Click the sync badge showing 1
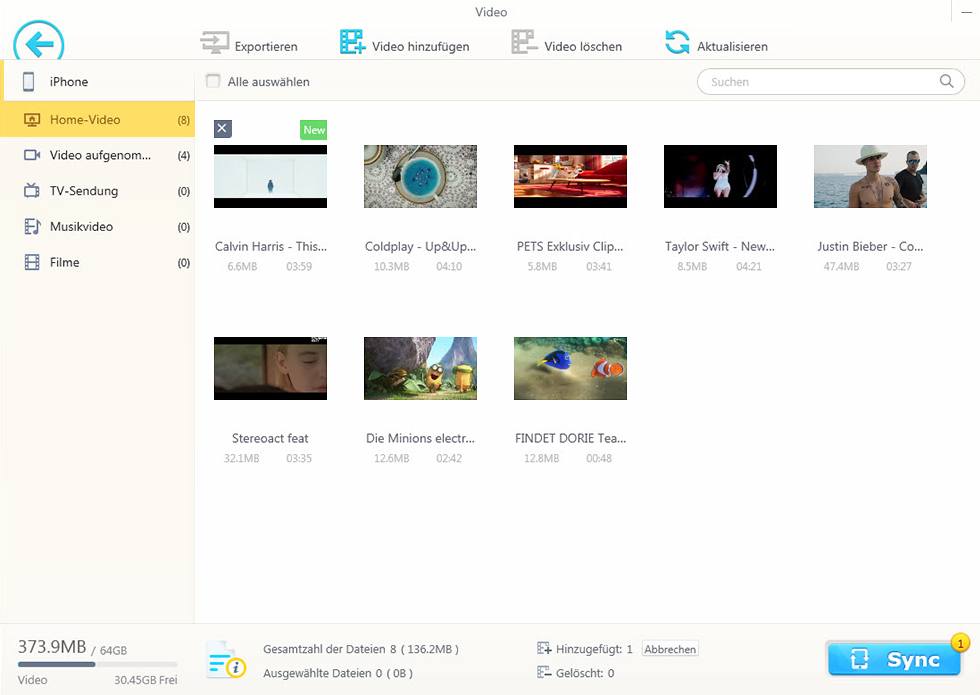 click(960, 642)
